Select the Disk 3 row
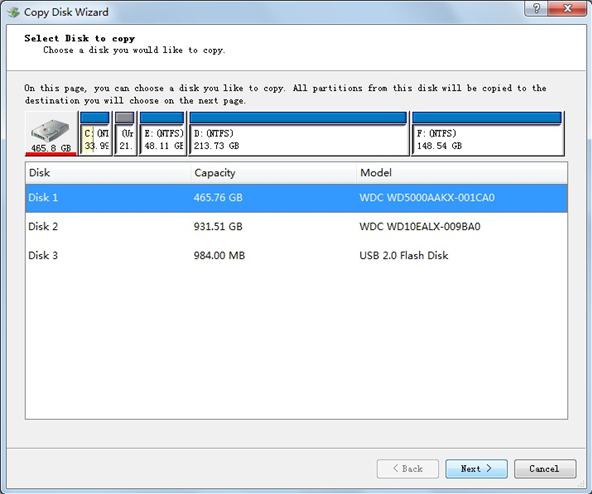The width and height of the screenshot is (592, 494). (x=296, y=256)
